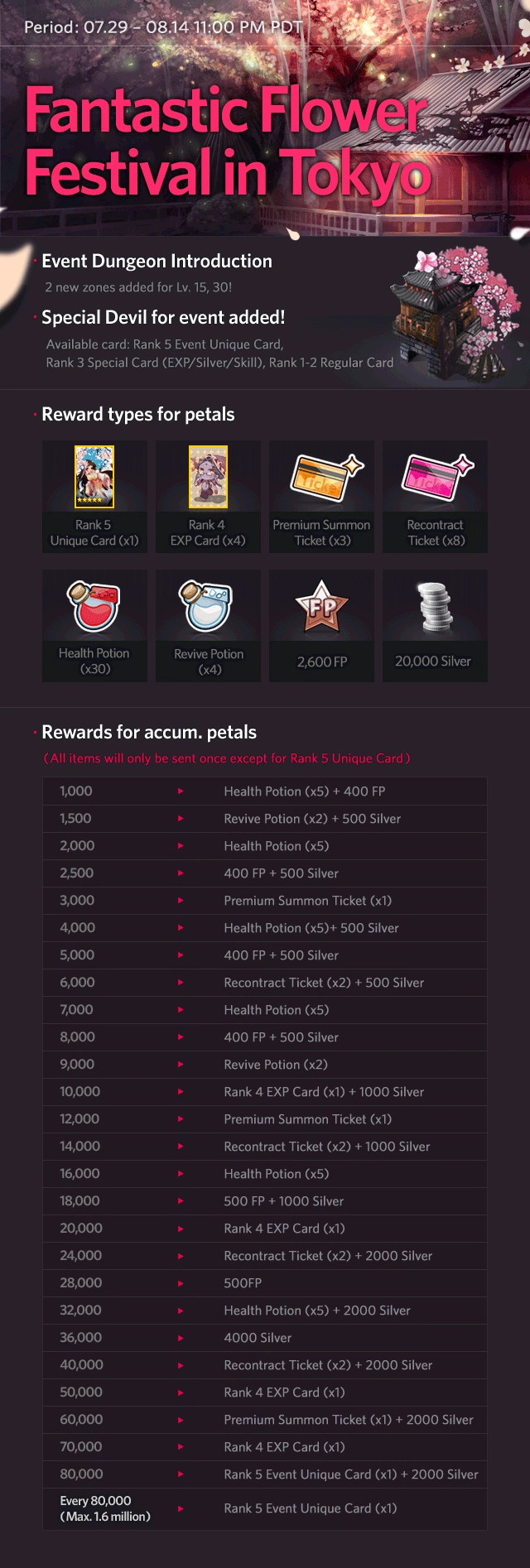This screenshot has width=530, height=1568.
Task: Click the arrow in the 80,000 row
Action: point(181,1474)
